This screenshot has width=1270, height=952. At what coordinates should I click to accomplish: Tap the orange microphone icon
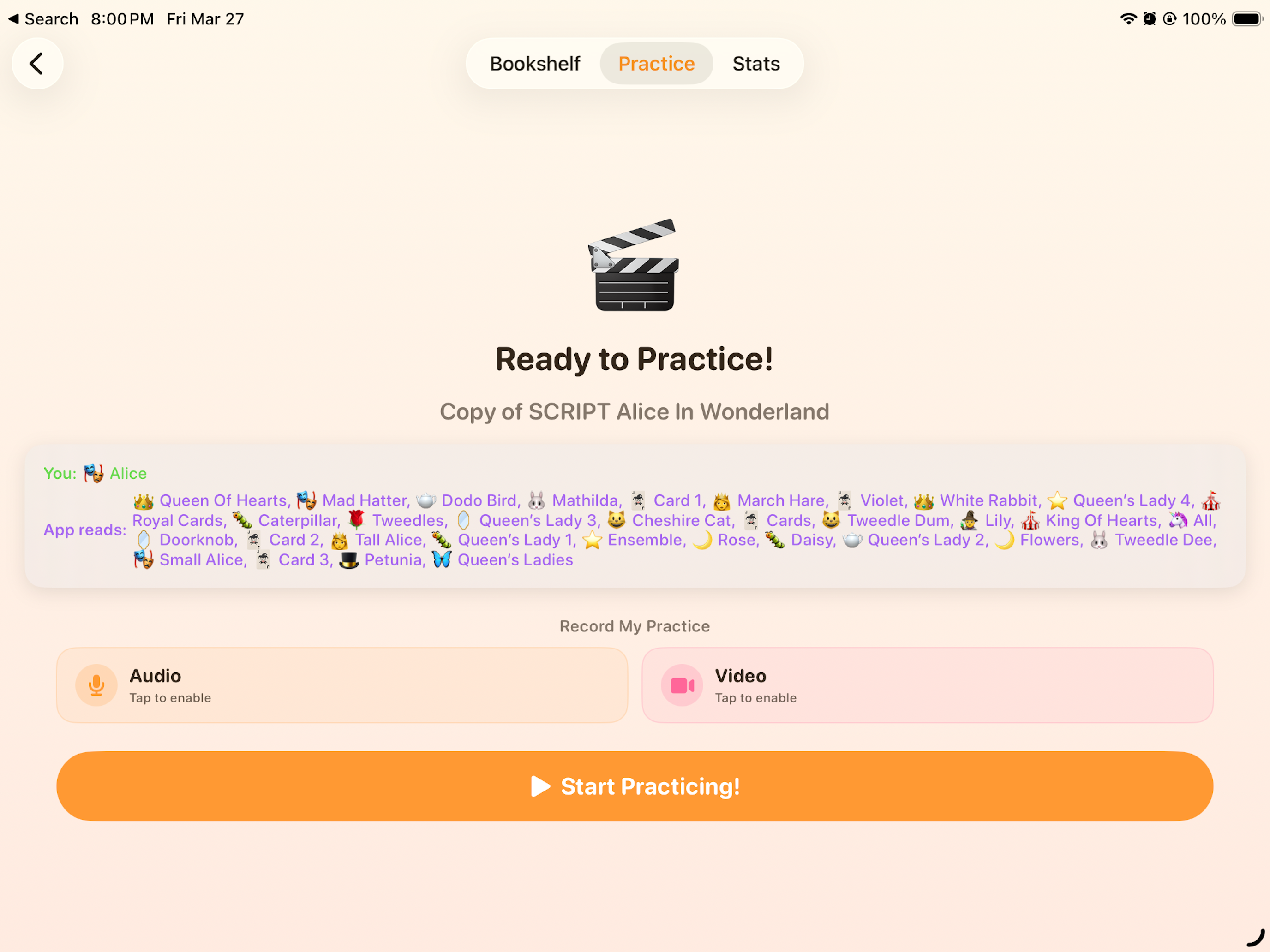coord(96,685)
